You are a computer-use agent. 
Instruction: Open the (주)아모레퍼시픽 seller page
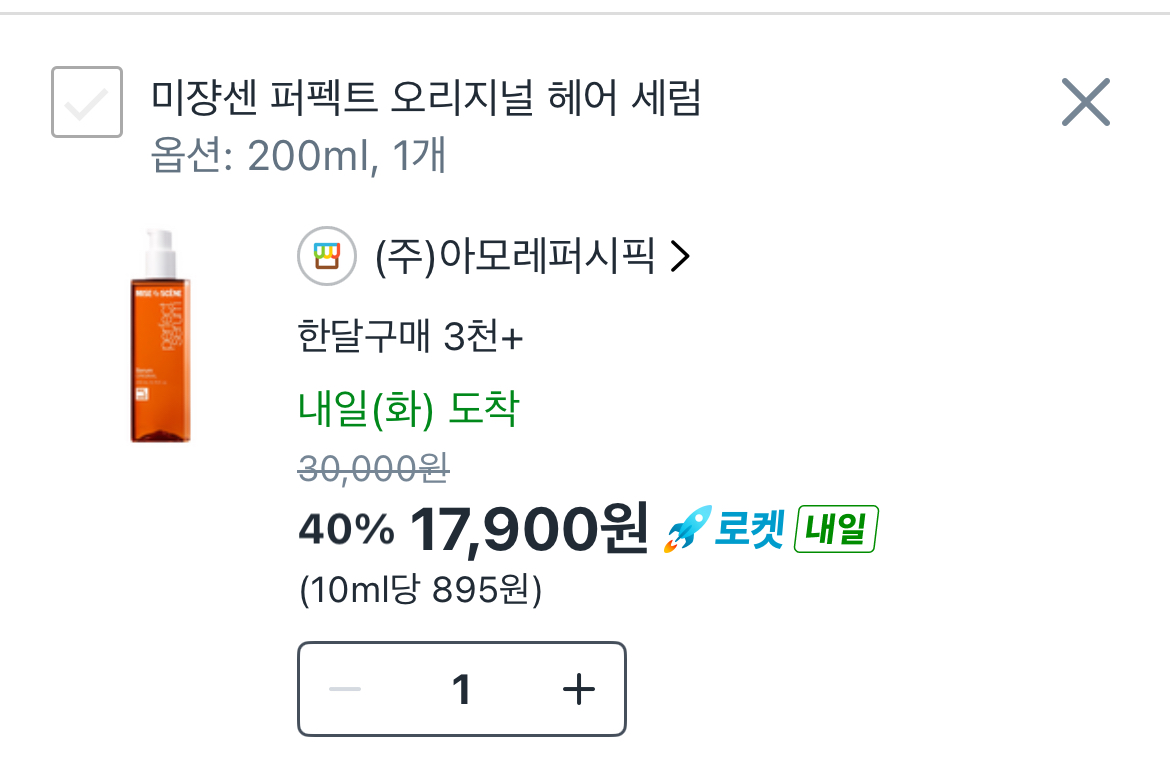[514, 258]
